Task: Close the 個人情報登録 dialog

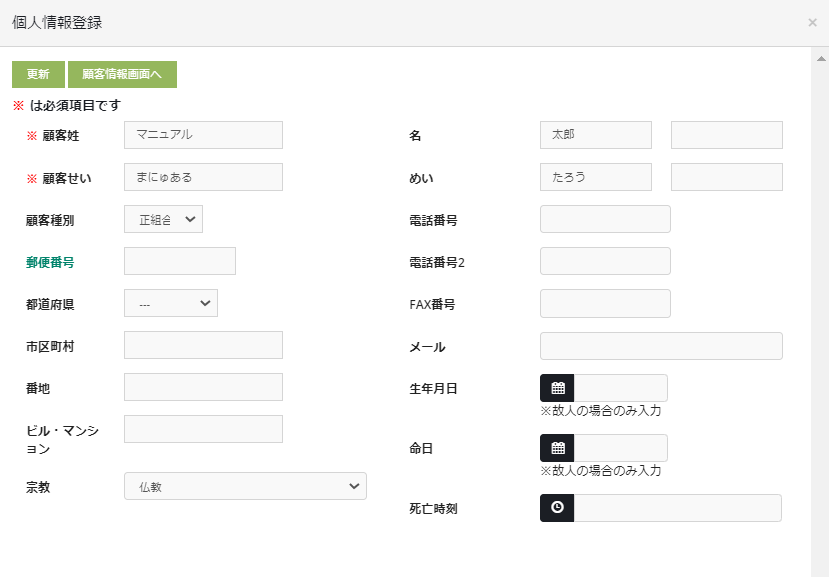Action: click(812, 22)
